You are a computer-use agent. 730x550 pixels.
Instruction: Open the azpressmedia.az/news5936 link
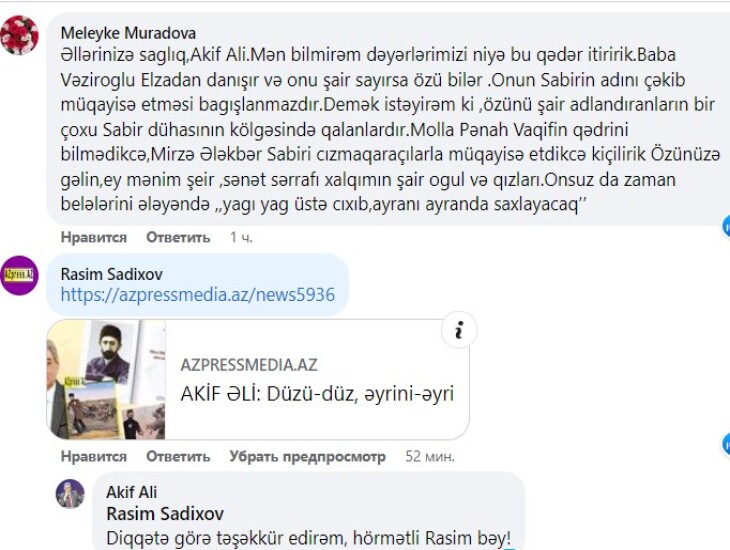click(197, 295)
